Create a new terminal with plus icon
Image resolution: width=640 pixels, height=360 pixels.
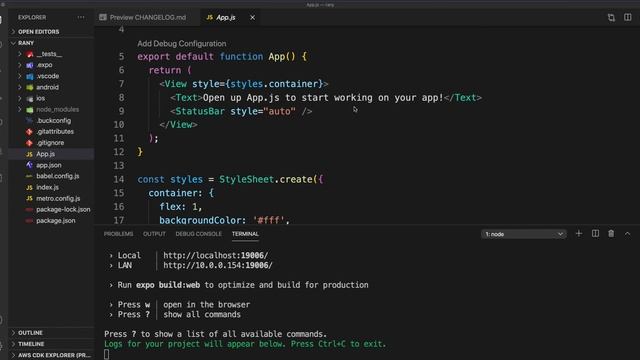coord(579,233)
